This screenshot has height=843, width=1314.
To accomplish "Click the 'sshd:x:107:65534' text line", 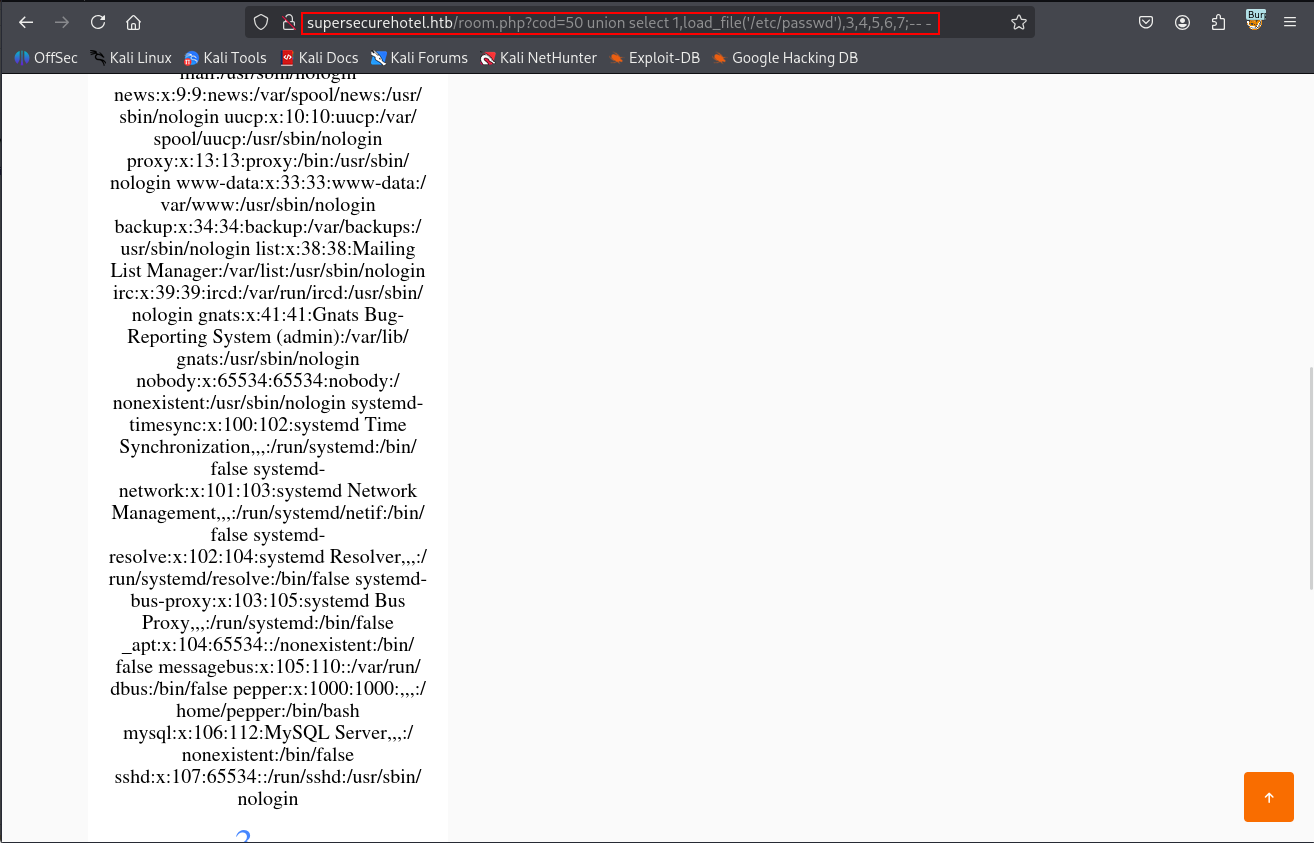I will 268,777.
